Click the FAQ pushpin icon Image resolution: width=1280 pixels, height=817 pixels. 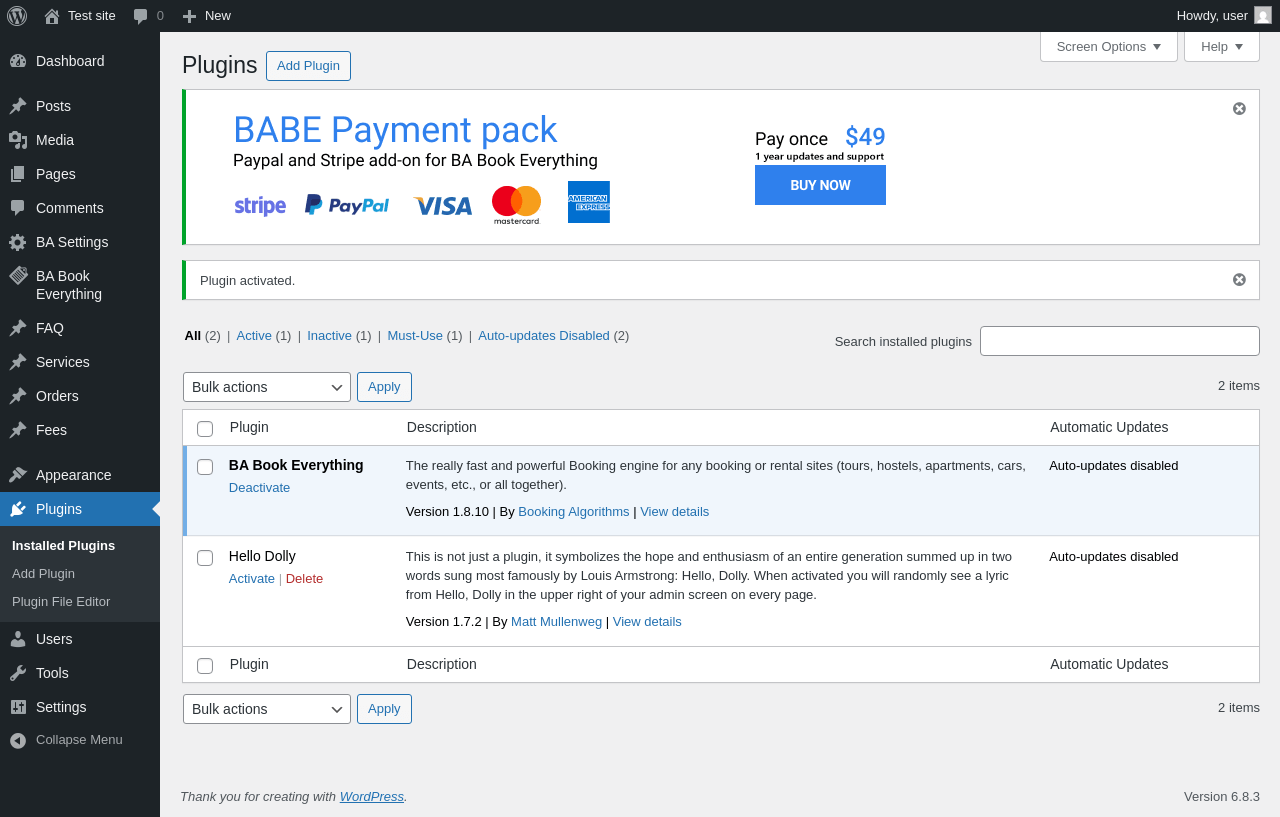[x=18, y=328]
